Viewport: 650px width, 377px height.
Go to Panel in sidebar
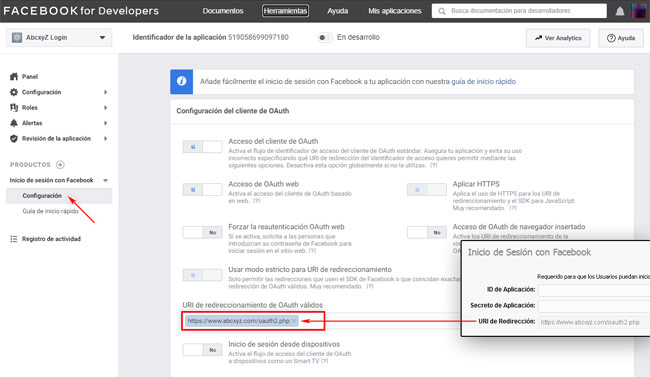coord(30,77)
